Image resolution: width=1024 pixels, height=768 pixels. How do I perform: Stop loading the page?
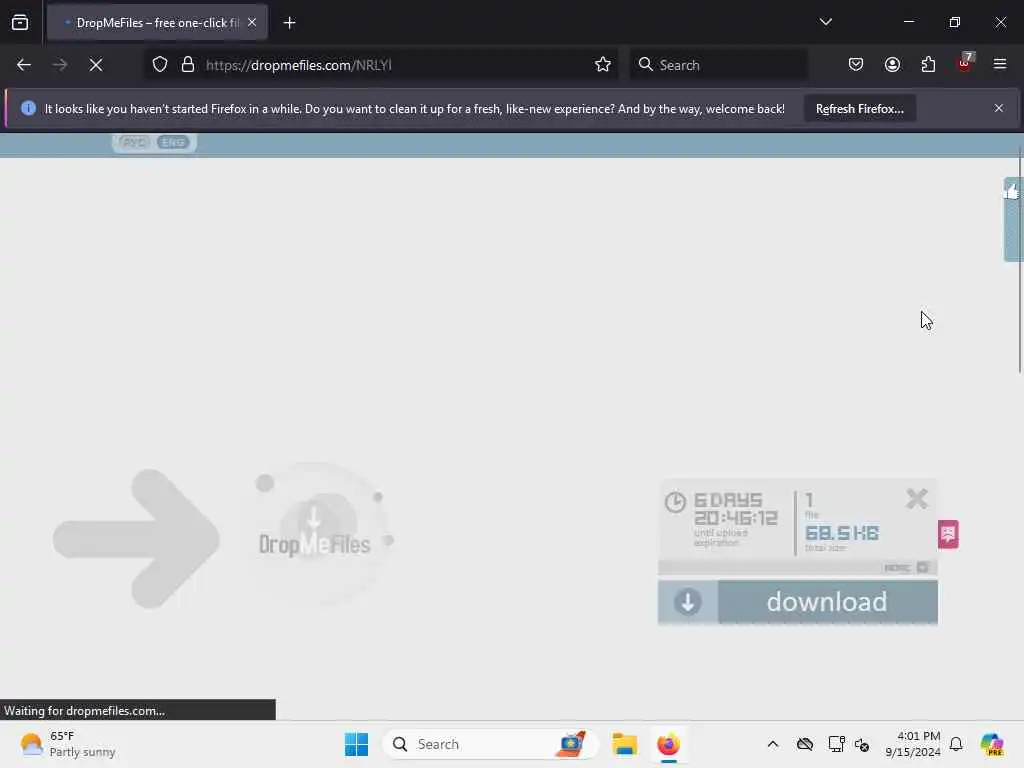[96, 65]
